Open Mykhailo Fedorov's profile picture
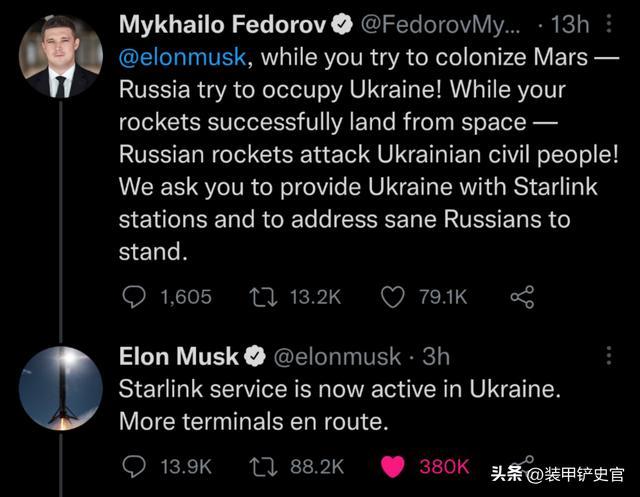The height and width of the screenshot is (497, 640). click(60, 56)
